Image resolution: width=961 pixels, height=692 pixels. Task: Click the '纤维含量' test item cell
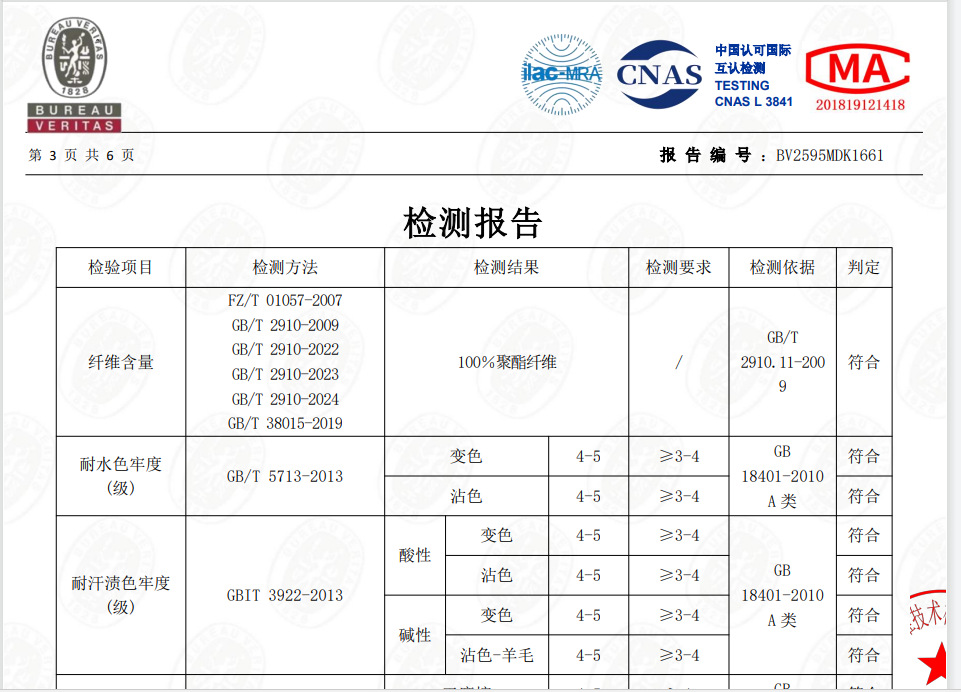coord(120,362)
